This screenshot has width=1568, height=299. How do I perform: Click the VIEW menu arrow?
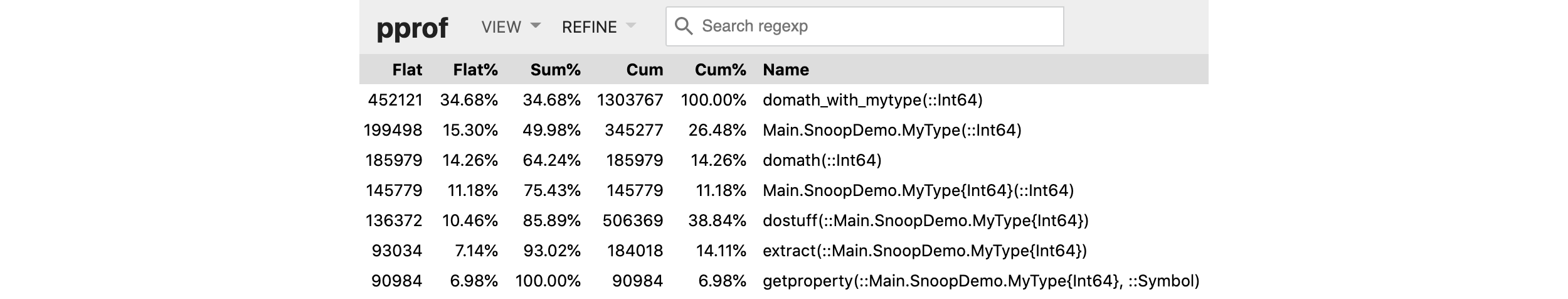tap(536, 26)
